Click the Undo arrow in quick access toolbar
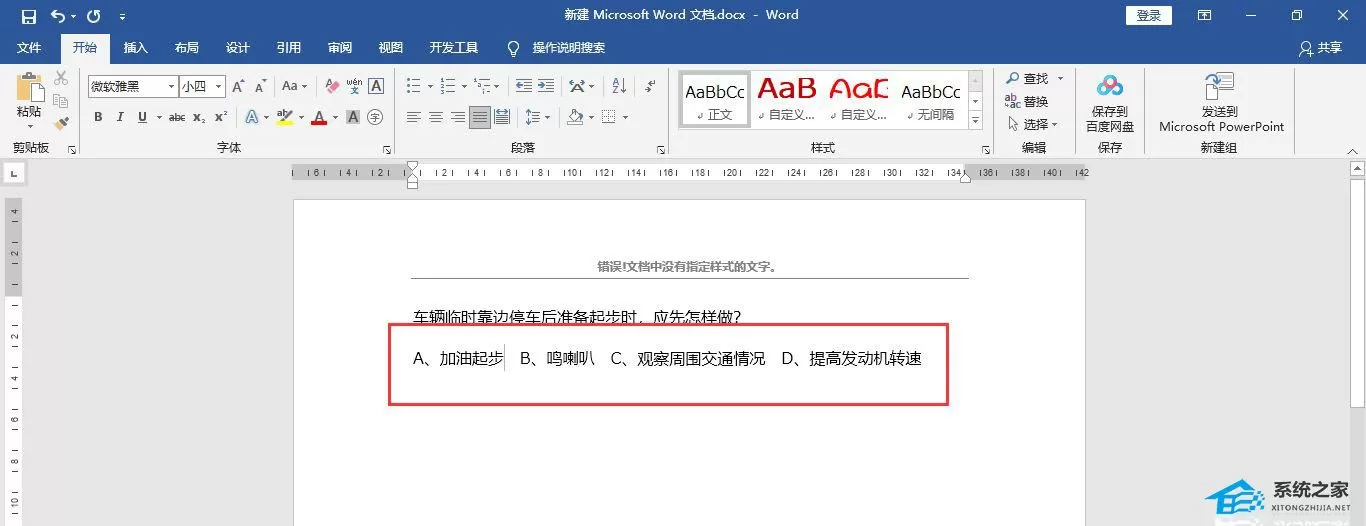This screenshot has height=526, width=1366. coord(58,16)
